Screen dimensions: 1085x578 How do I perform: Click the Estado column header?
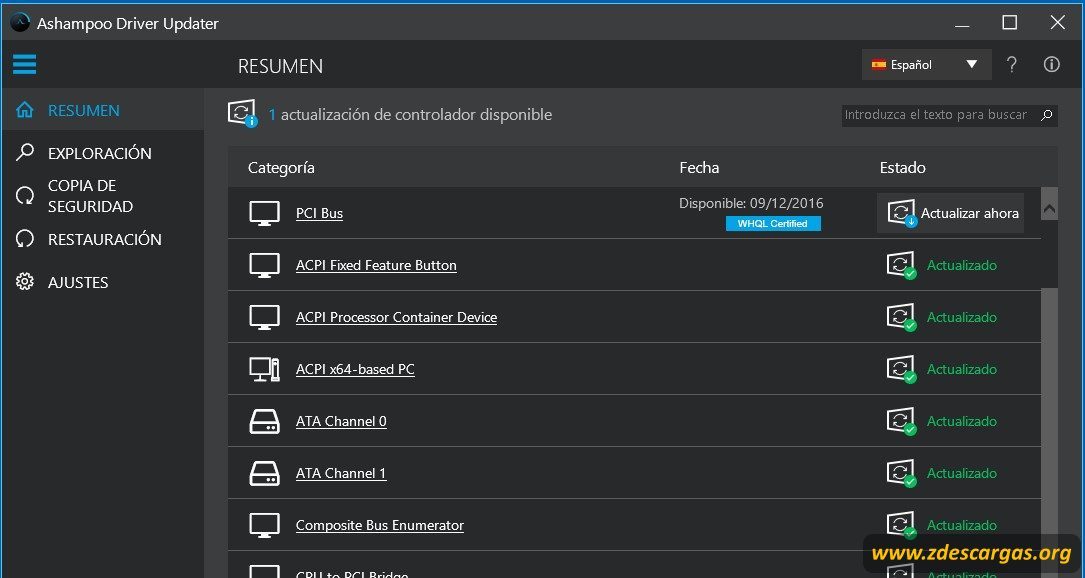902,168
